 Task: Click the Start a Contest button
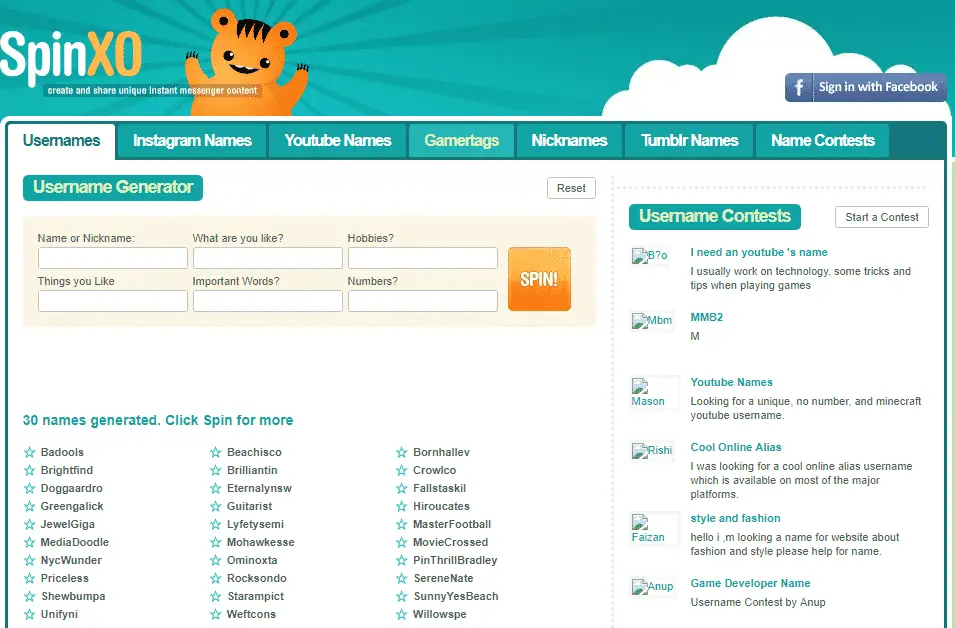(881, 217)
